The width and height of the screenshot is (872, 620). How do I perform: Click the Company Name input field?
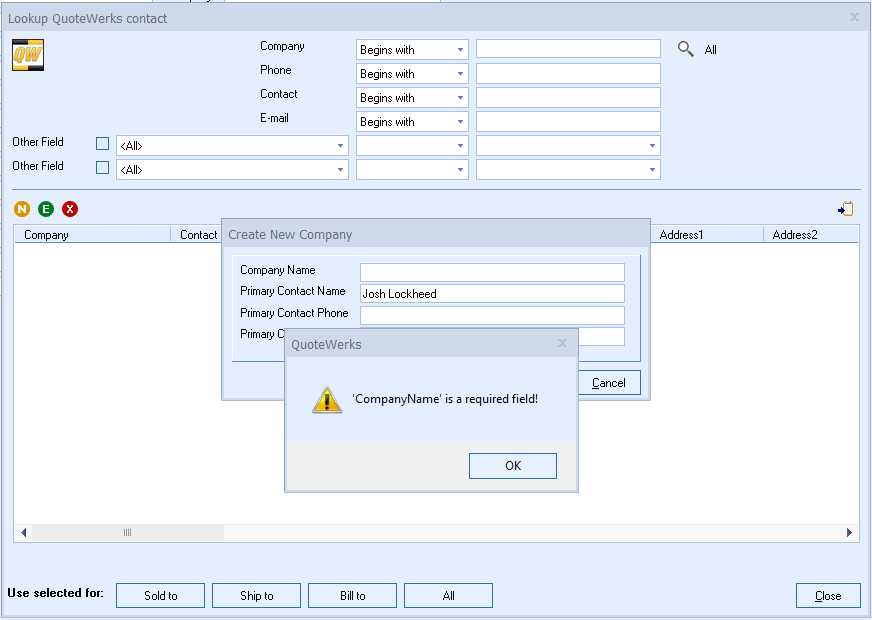[x=492, y=272]
